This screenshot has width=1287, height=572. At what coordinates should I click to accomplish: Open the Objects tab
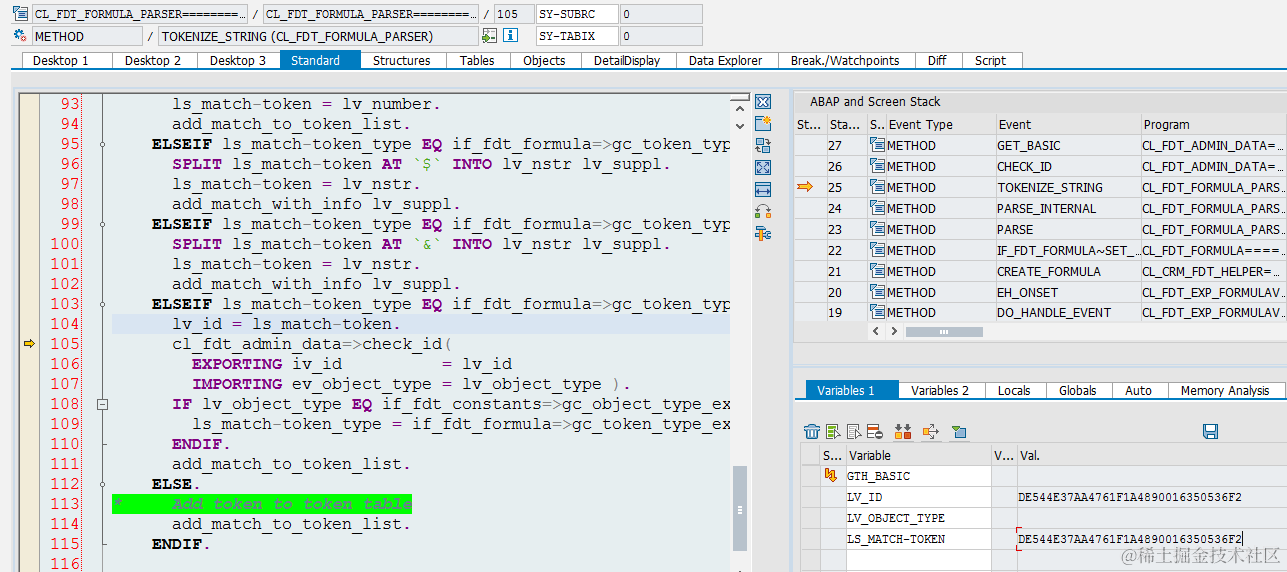click(544, 60)
